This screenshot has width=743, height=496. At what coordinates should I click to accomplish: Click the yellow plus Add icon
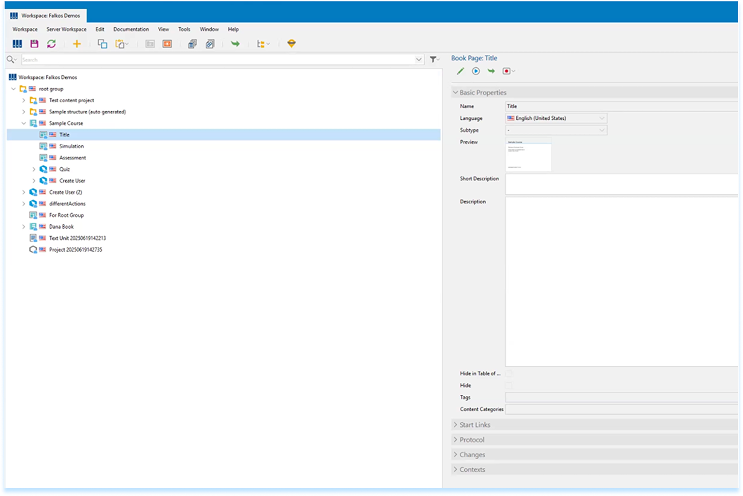click(x=77, y=45)
